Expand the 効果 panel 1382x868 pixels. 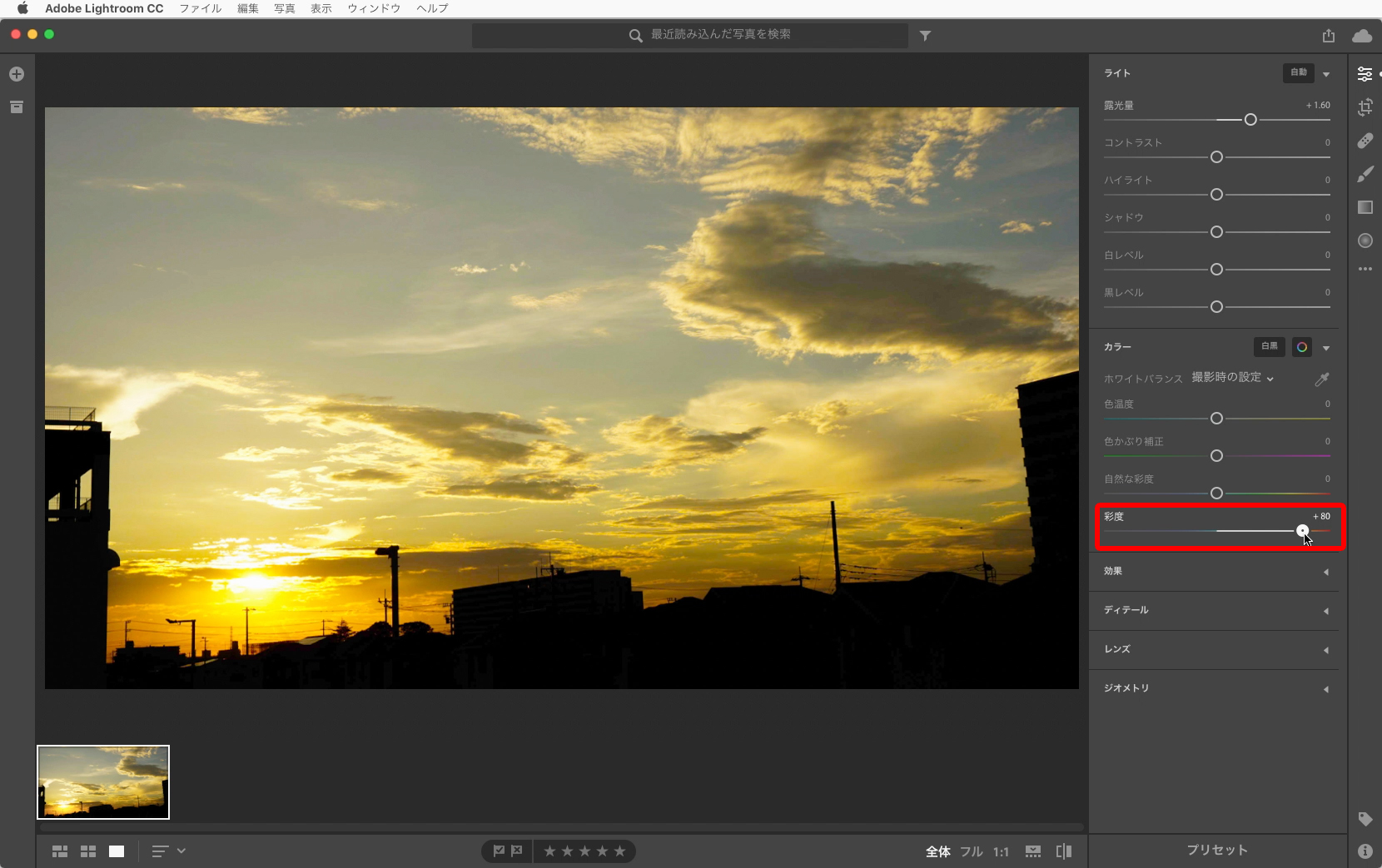point(1215,572)
